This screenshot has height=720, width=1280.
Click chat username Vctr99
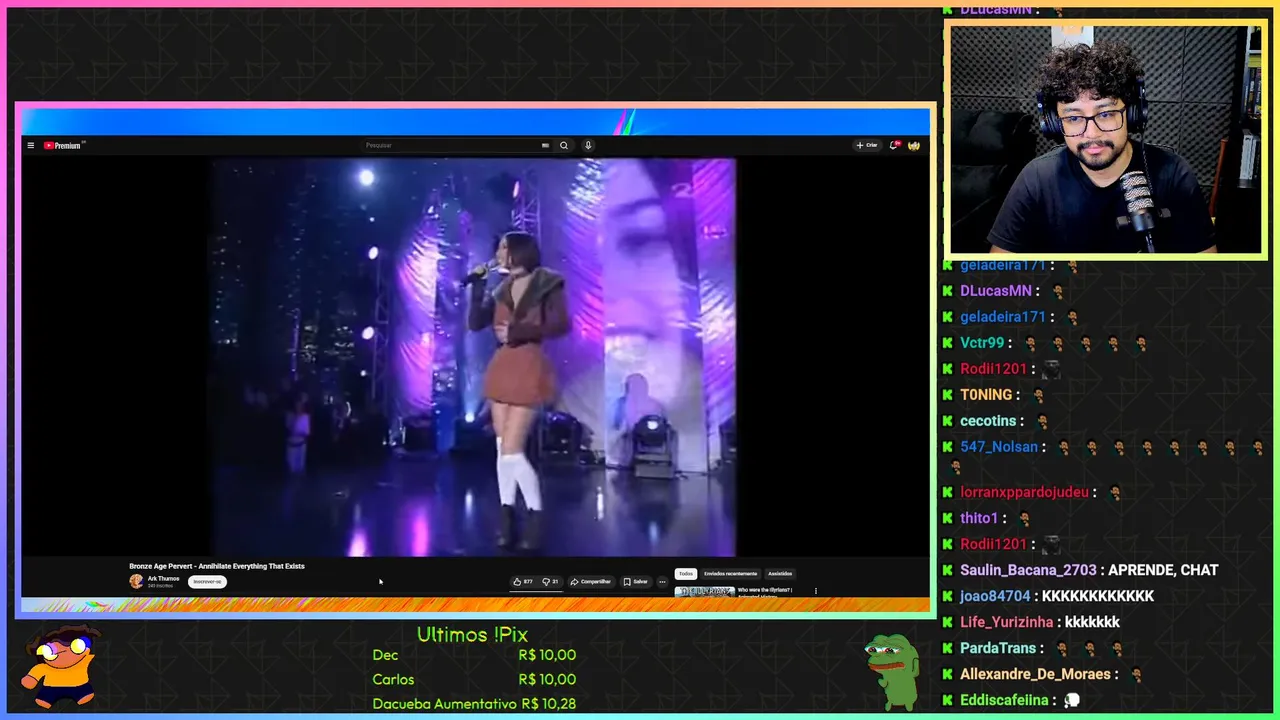pyautogui.click(x=982, y=343)
